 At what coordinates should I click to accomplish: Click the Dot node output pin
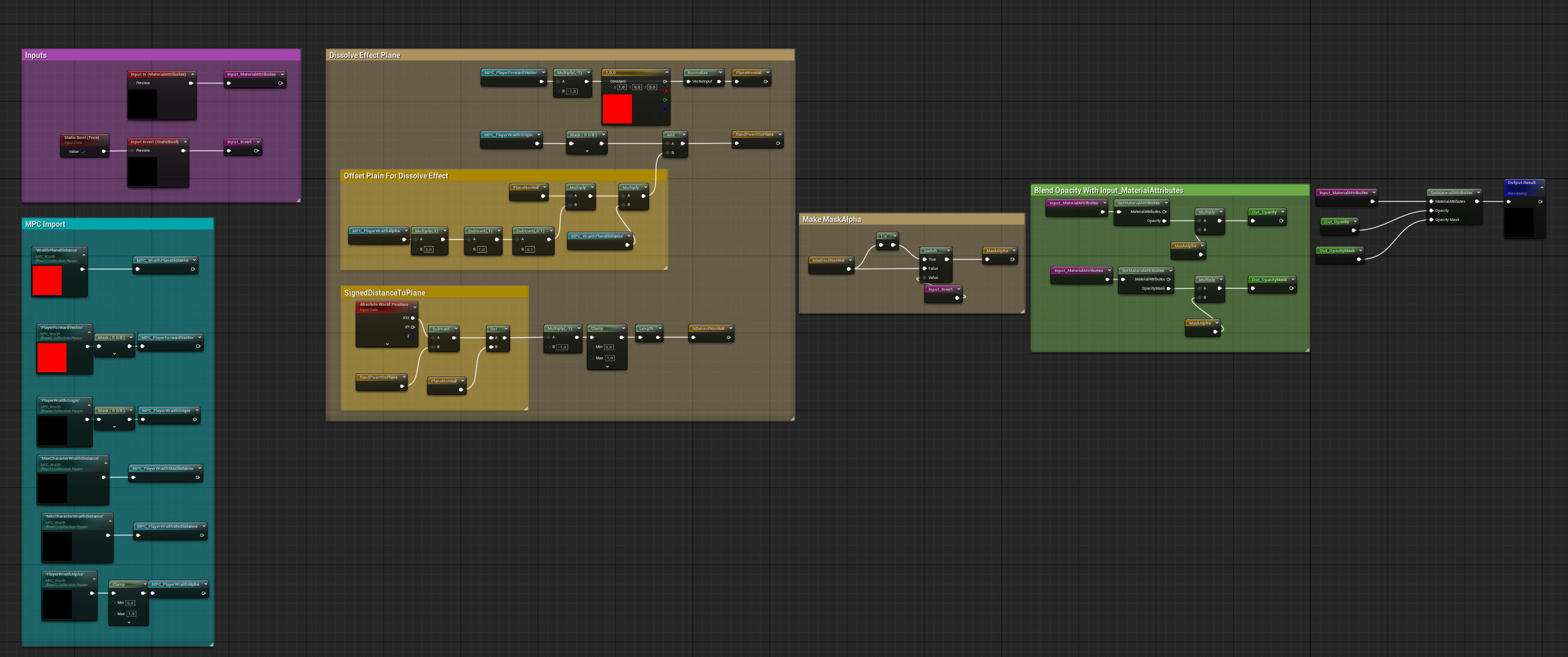(505, 338)
